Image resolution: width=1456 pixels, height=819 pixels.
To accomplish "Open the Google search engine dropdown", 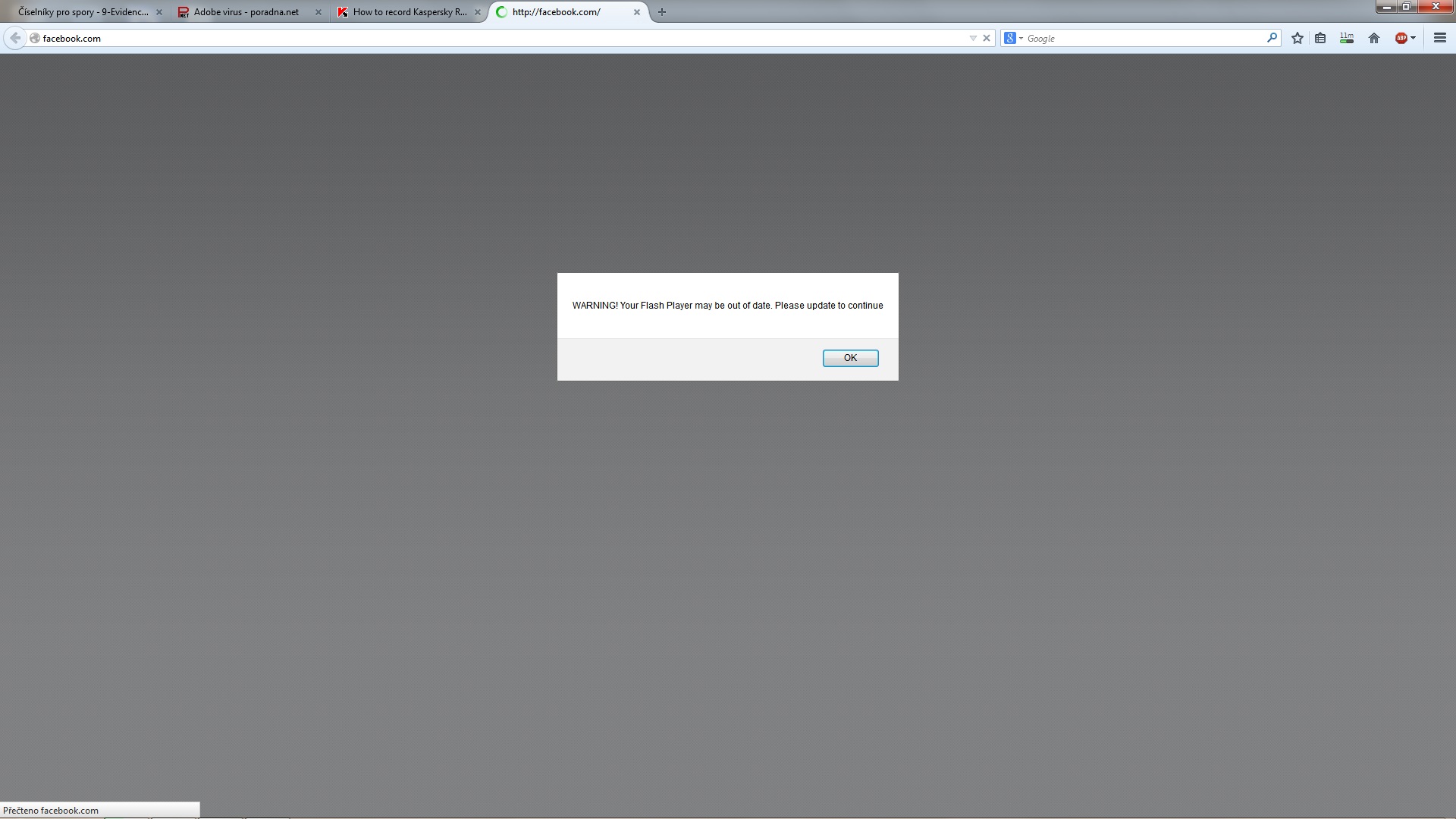I will coord(1013,38).
